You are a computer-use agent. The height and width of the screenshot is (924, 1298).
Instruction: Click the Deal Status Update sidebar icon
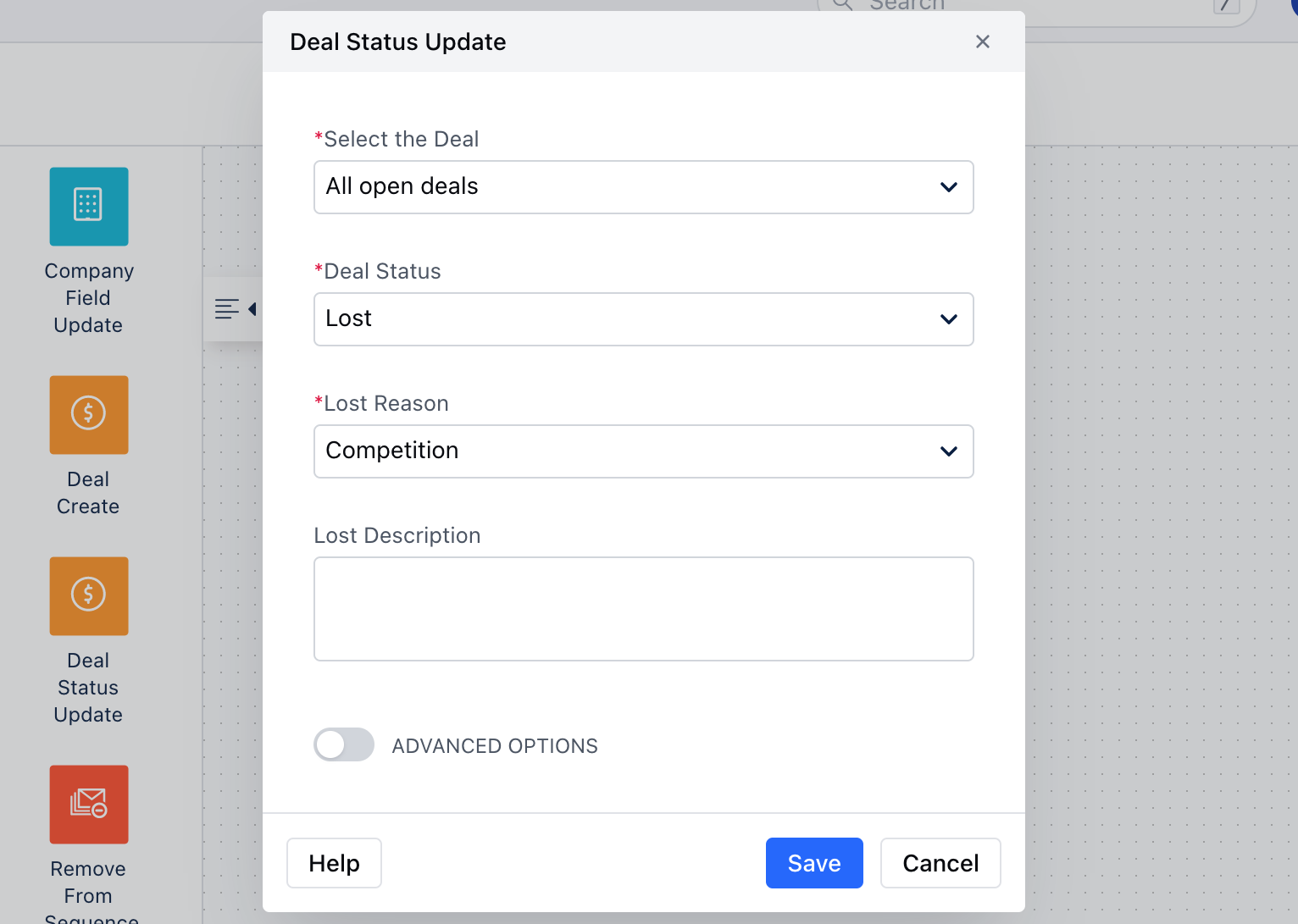(x=89, y=596)
